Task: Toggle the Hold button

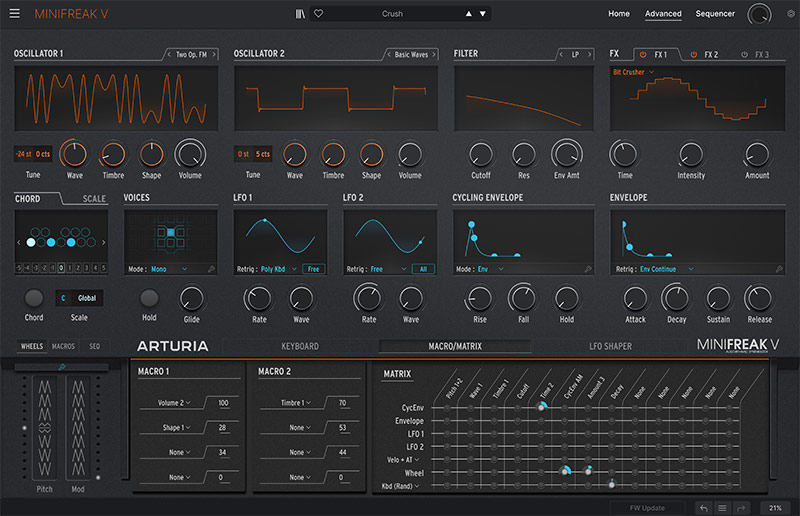Action: [x=150, y=298]
